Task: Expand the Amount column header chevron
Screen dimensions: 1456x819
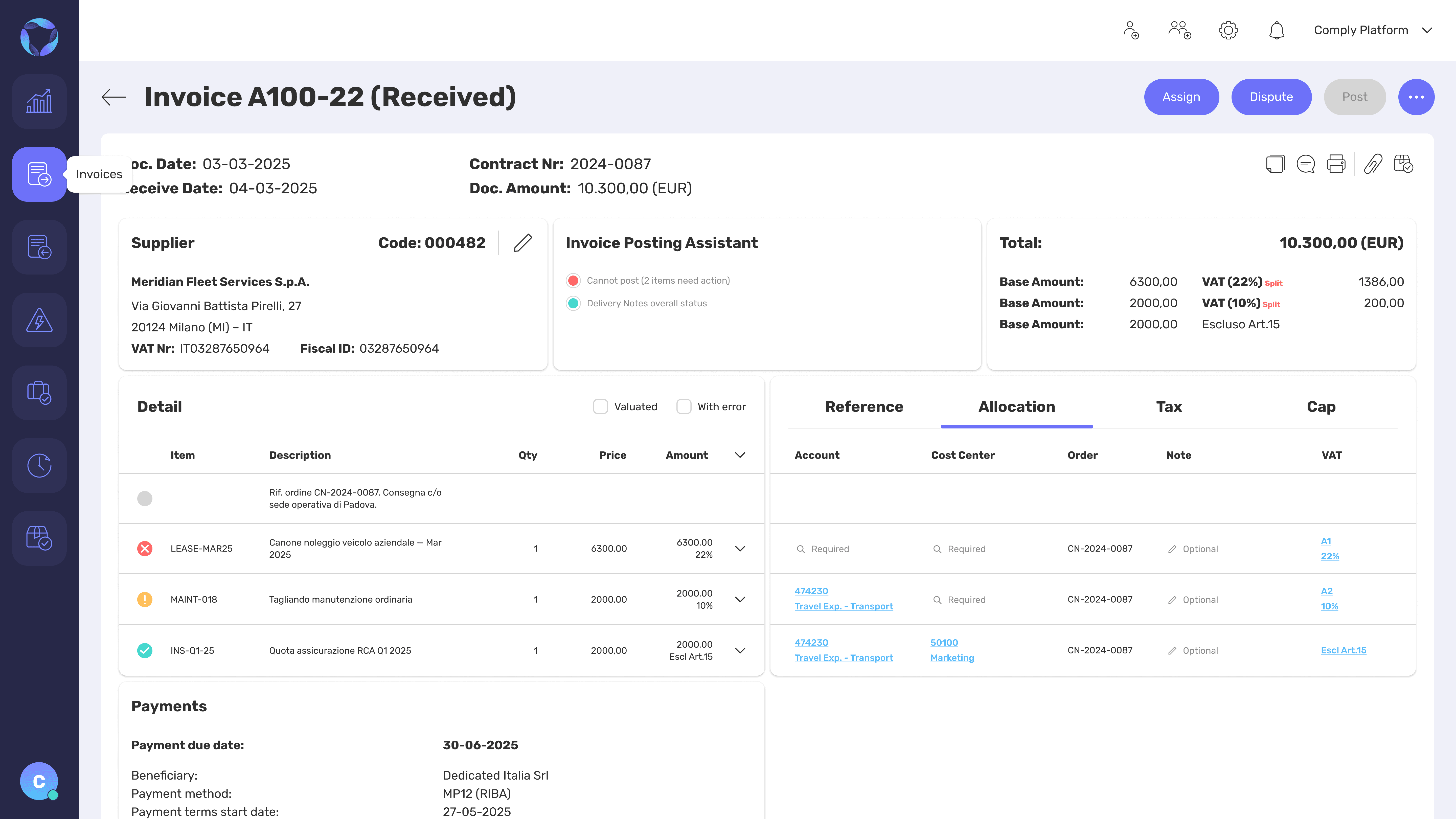Action: [740, 455]
